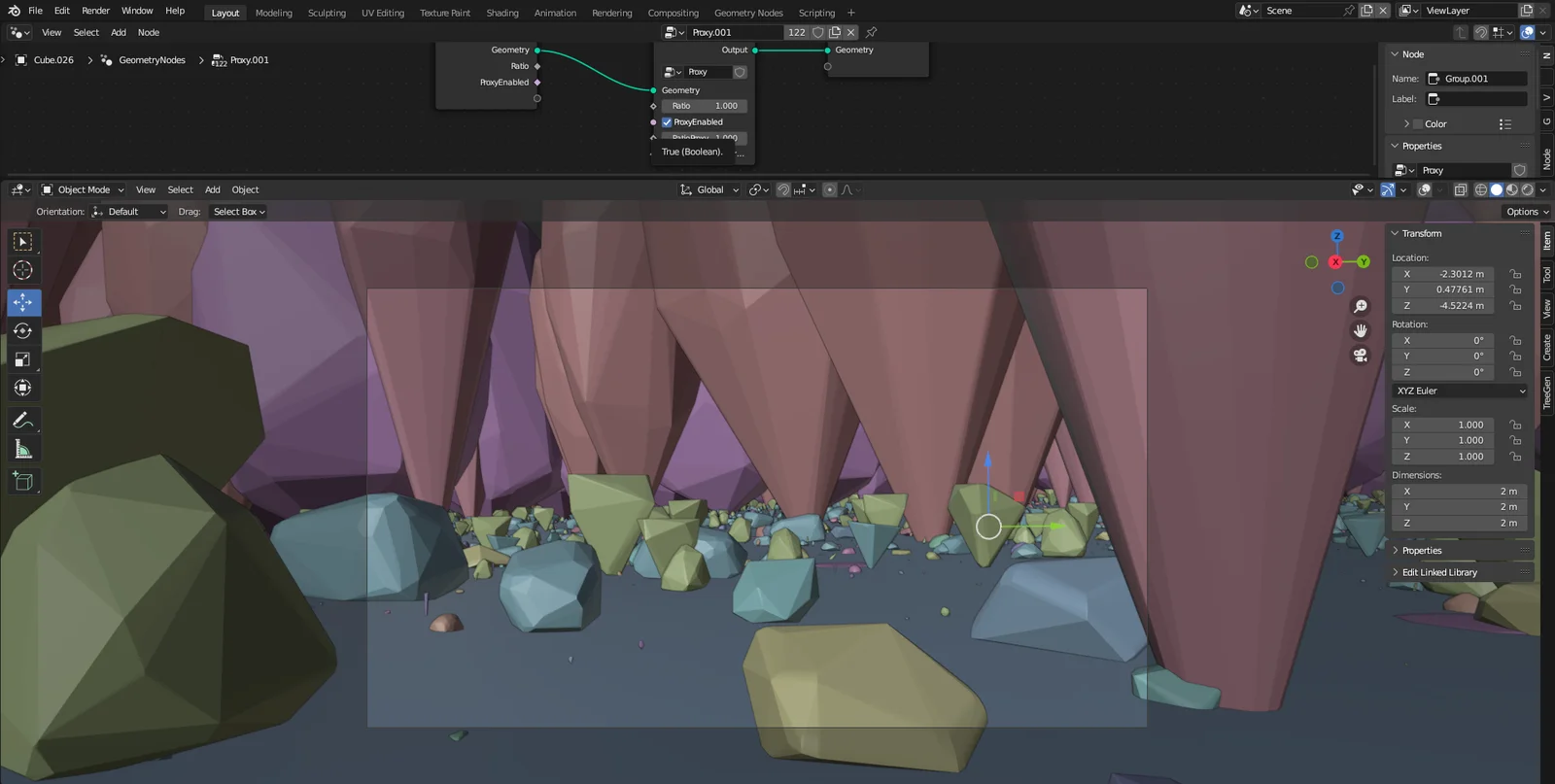Open the Render menu
The image size is (1555, 784).
95,11
